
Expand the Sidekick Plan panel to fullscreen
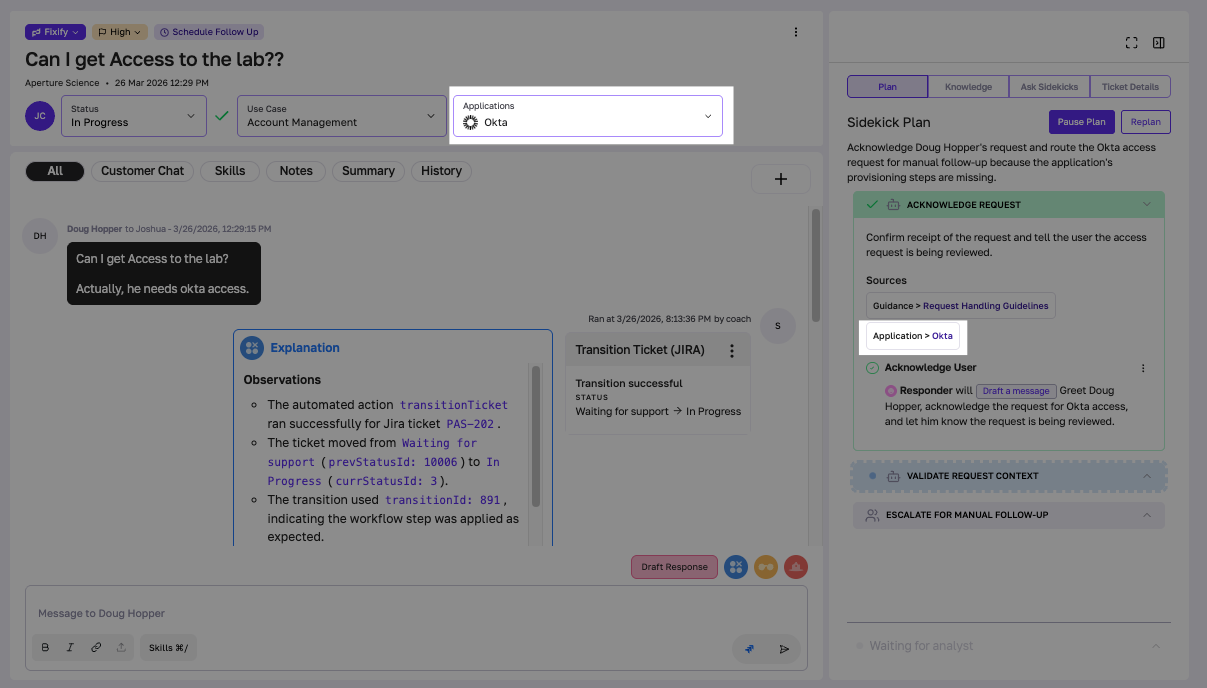point(1131,43)
